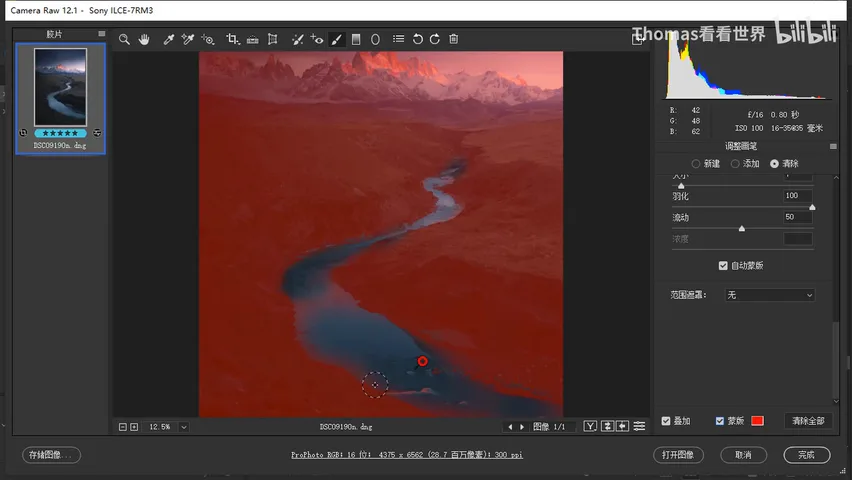Rotate image clockwise
This screenshot has height=480, width=852.
point(435,39)
